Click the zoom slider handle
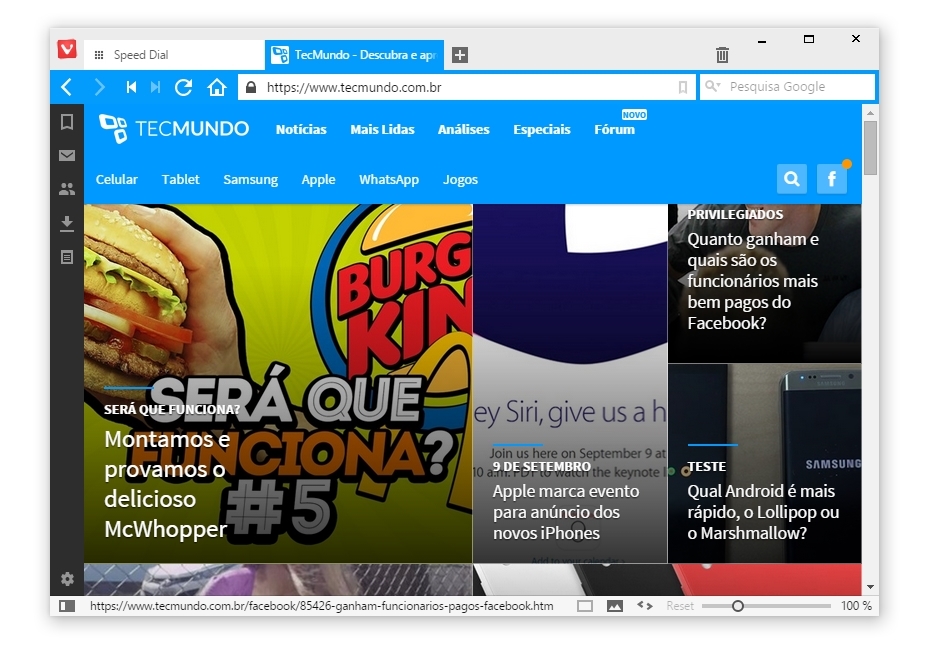This screenshot has height=650, width=930. point(738,606)
